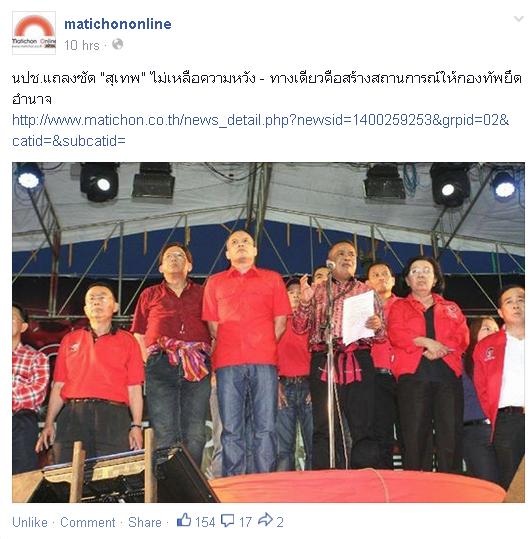Open the matichononline page name link
The height and width of the screenshot is (539, 532).
click(118, 24)
